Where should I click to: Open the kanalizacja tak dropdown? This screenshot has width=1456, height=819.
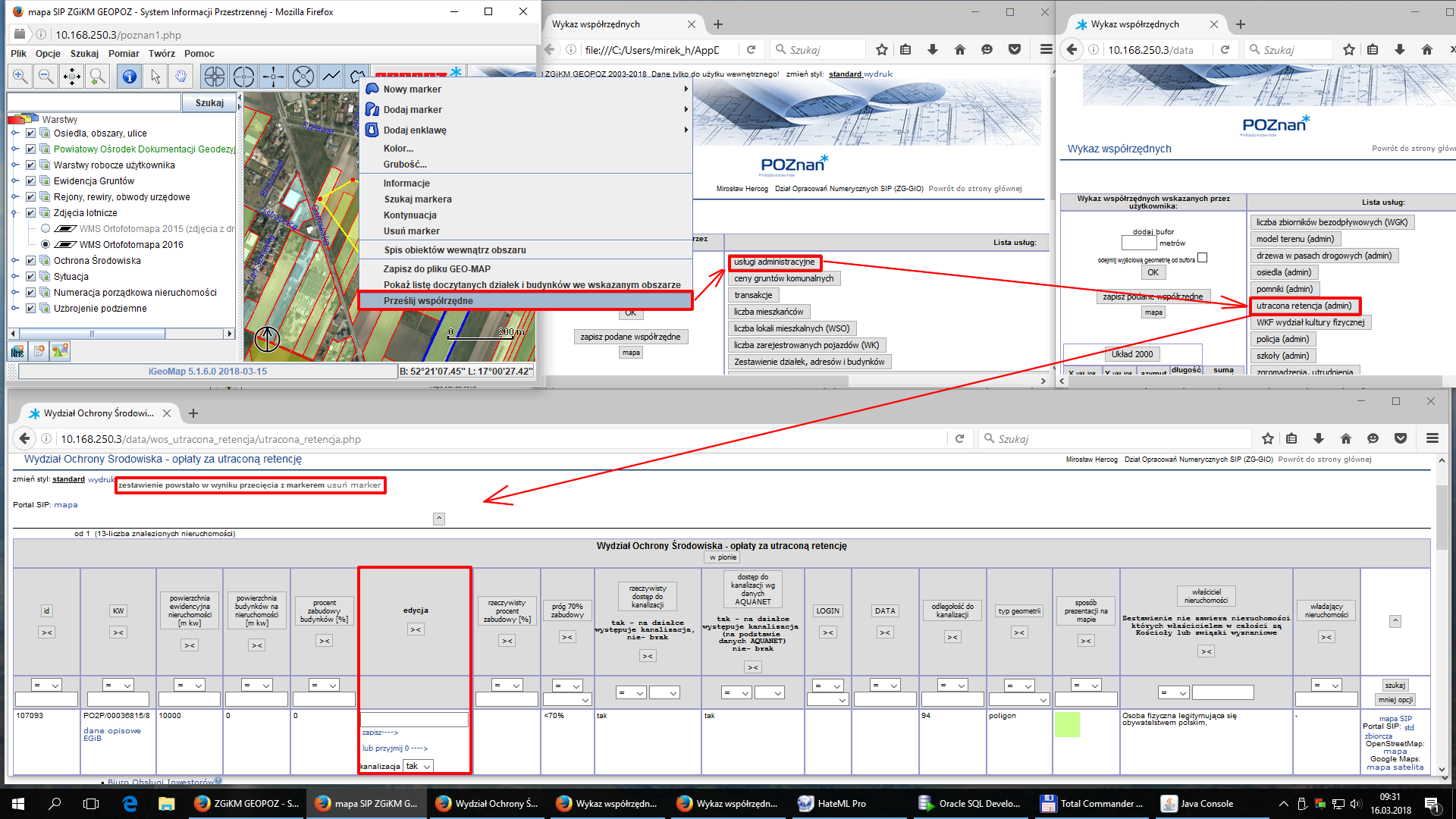418,766
